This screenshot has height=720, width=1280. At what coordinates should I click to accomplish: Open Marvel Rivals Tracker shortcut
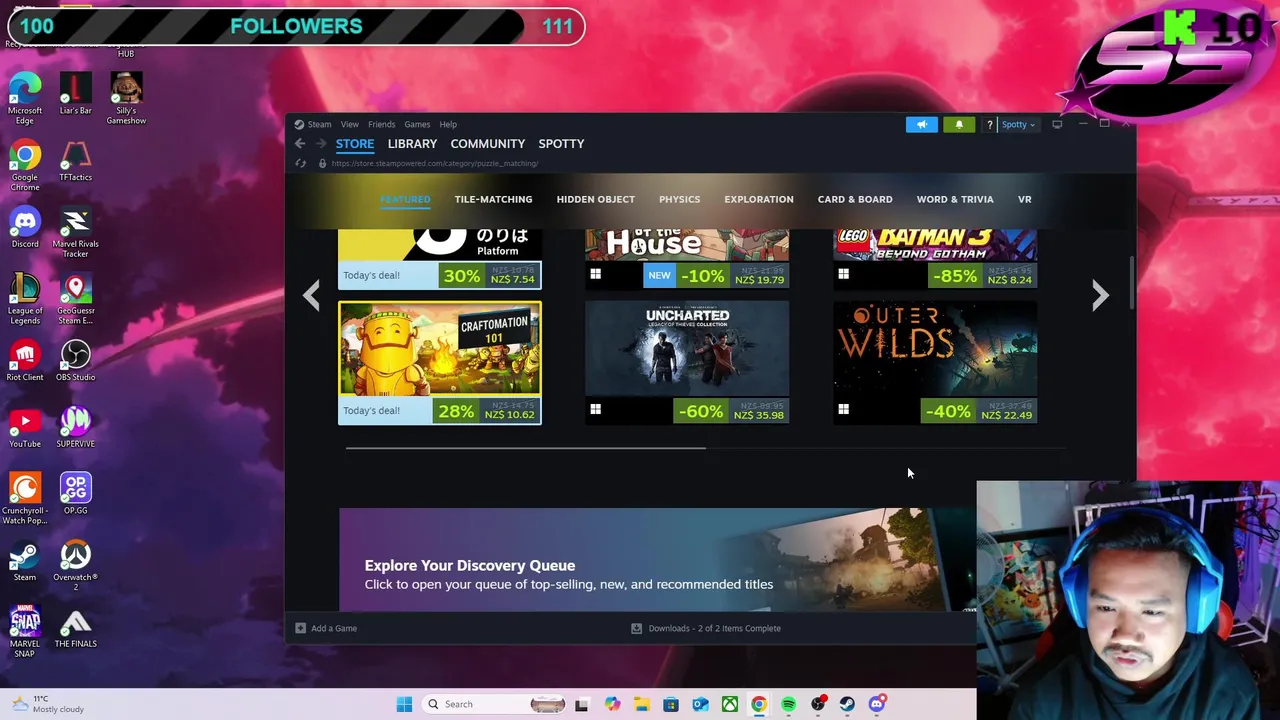[x=75, y=232]
